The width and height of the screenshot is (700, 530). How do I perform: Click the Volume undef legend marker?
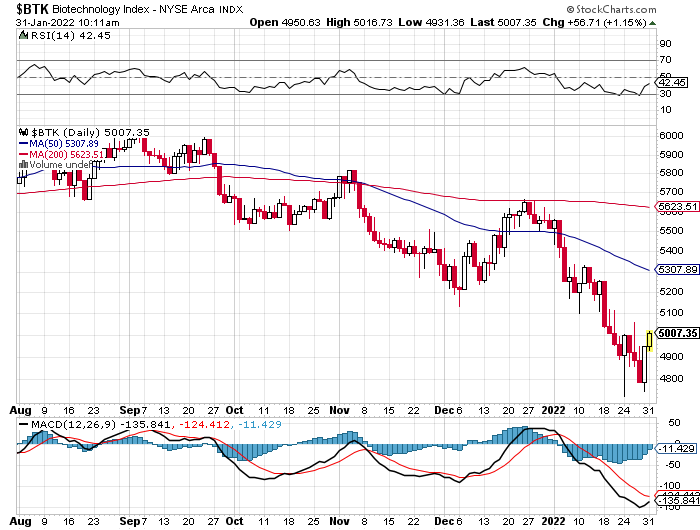(24, 165)
